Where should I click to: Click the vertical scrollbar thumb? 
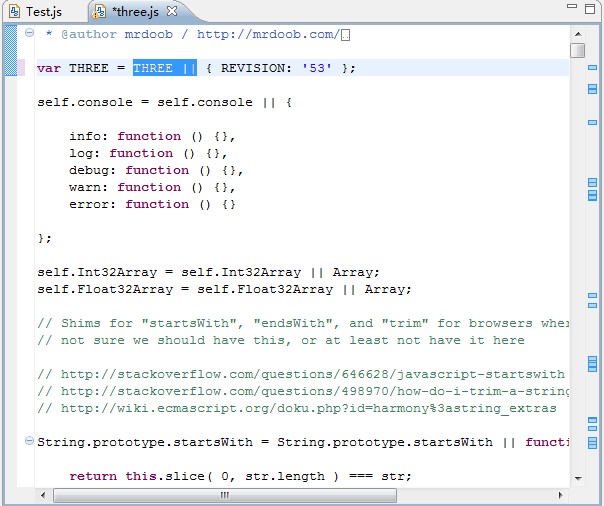578,50
